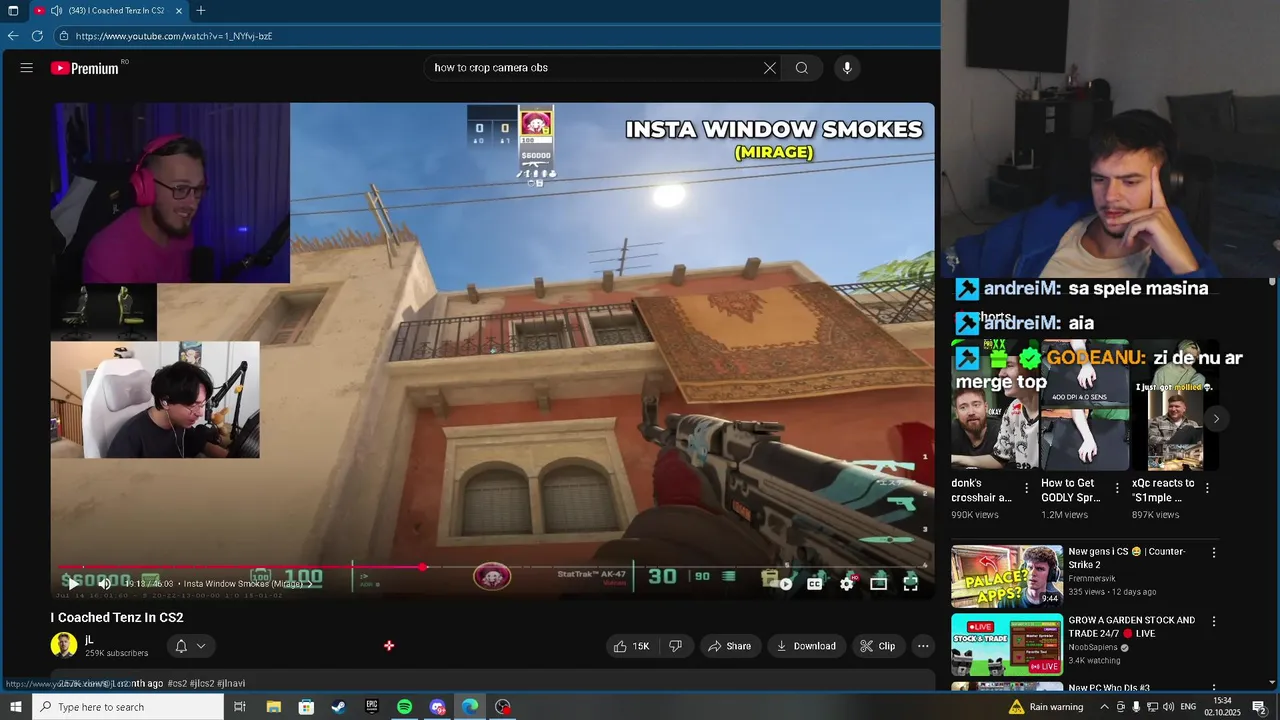The width and height of the screenshot is (1280, 720).
Task: Open Spotify from the taskbar
Action: [x=405, y=707]
